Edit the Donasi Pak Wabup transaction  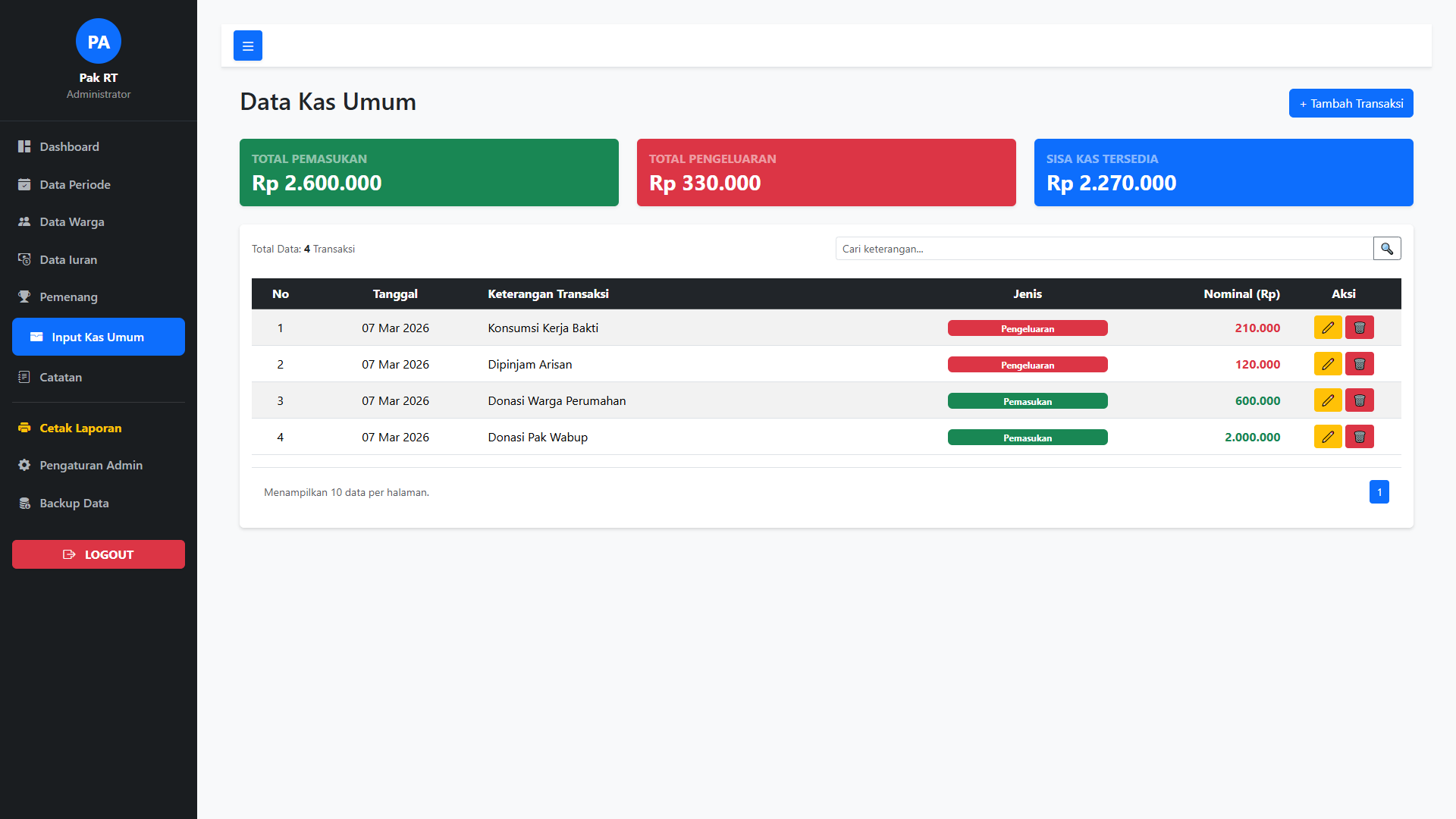pos(1327,437)
